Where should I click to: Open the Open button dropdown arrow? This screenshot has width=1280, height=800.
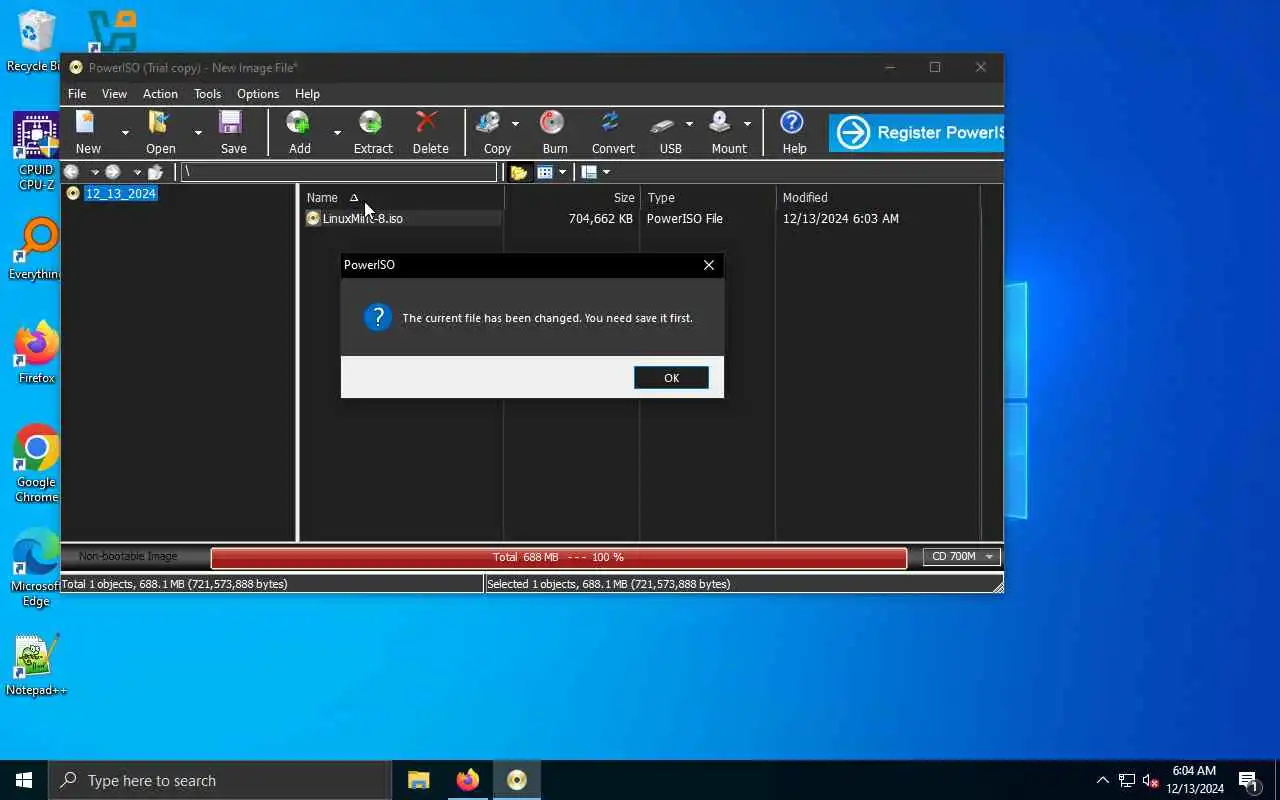[198, 132]
